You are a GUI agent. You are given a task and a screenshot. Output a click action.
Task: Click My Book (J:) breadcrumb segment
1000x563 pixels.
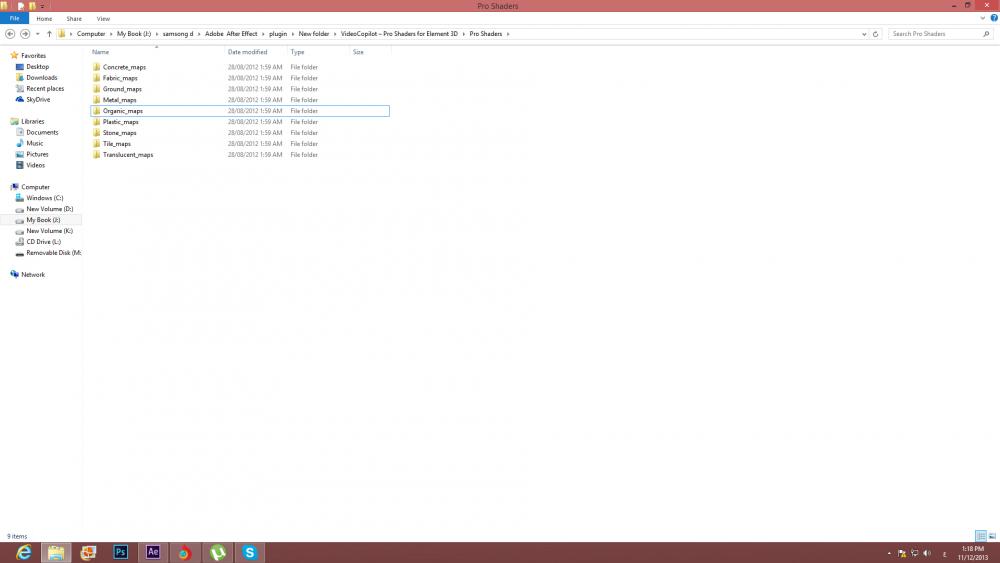pos(134,34)
